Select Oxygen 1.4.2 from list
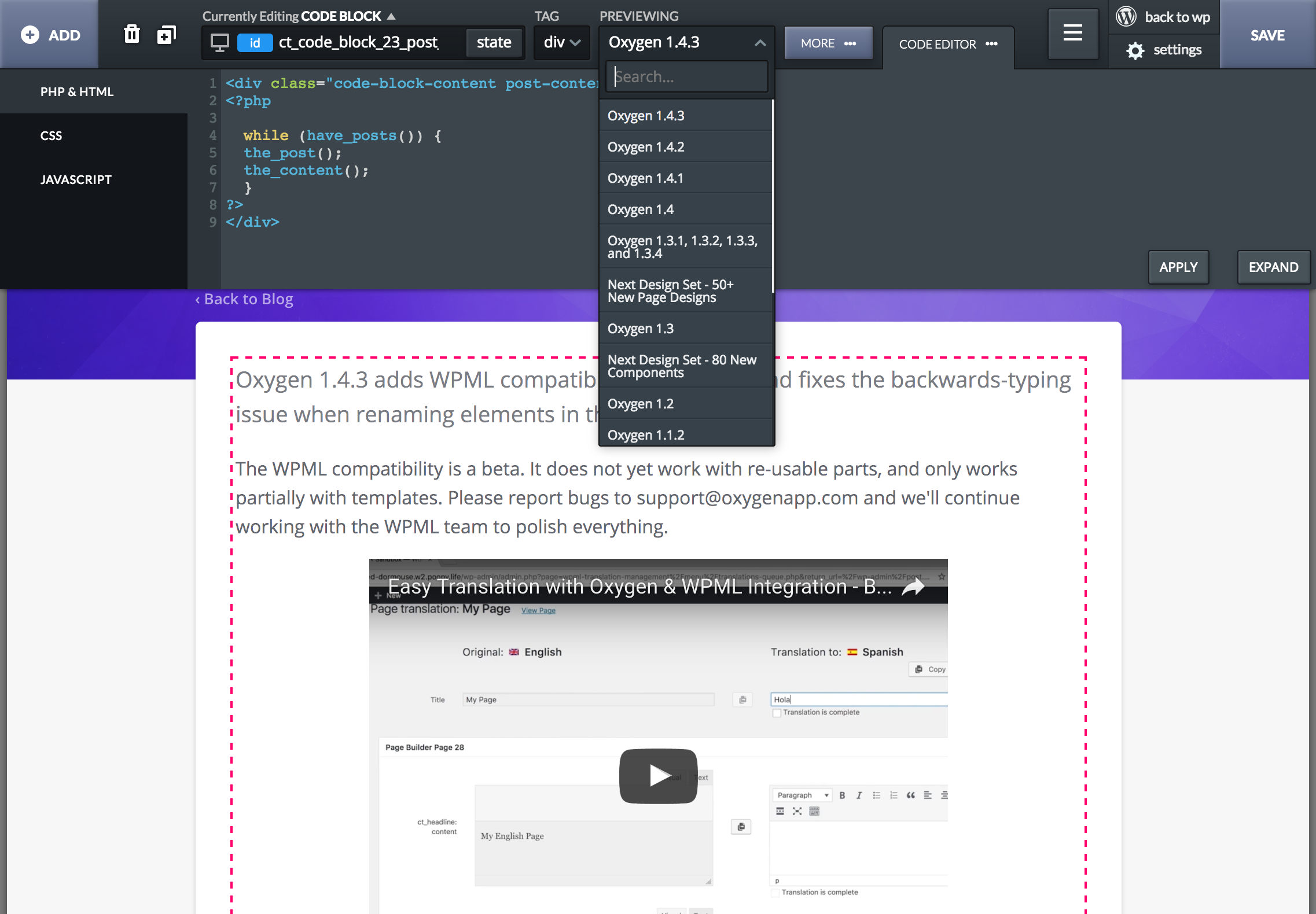The image size is (1316, 914). (685, 147)
